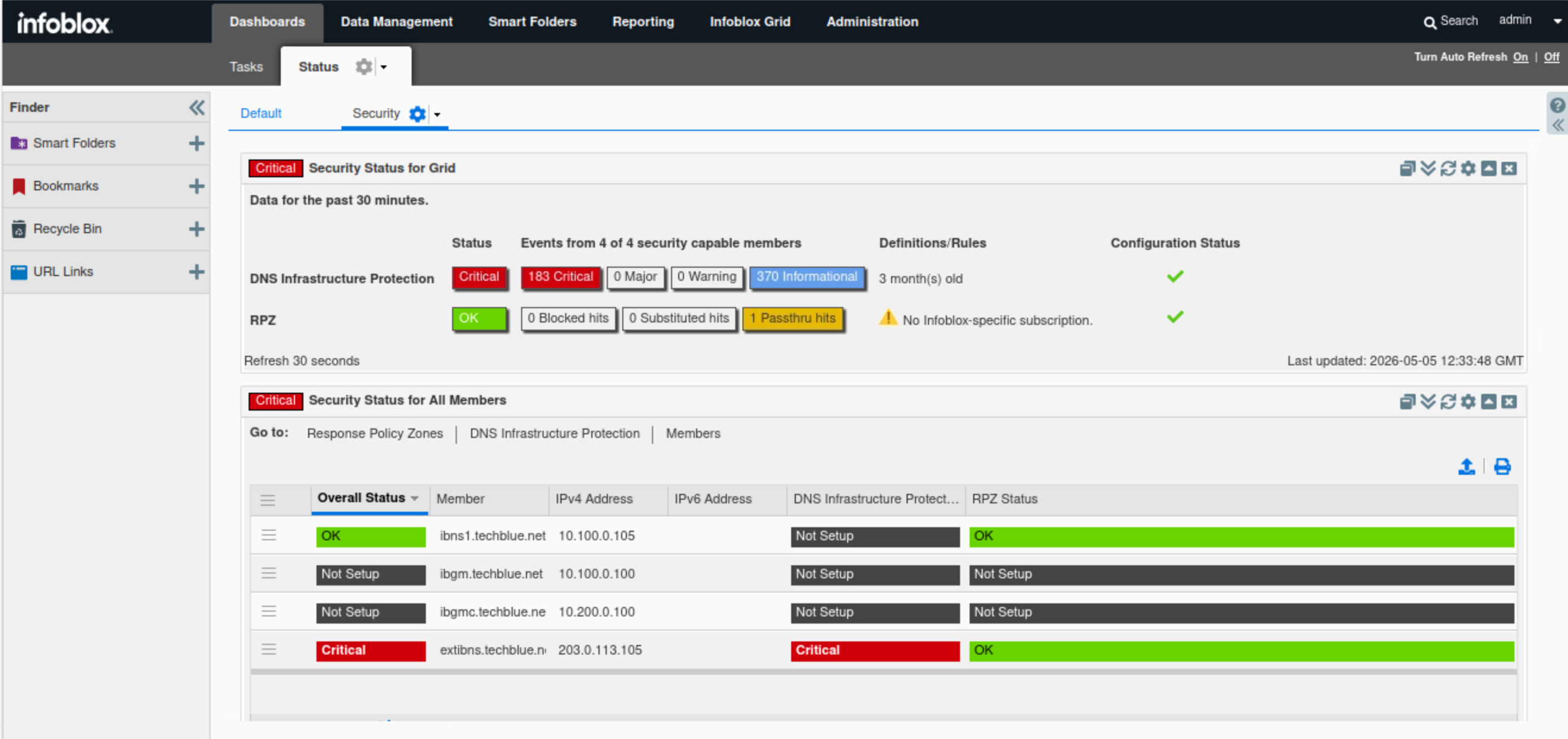Go to Members link
Viewport: 1568px width, 739px height.
(693, 433)
